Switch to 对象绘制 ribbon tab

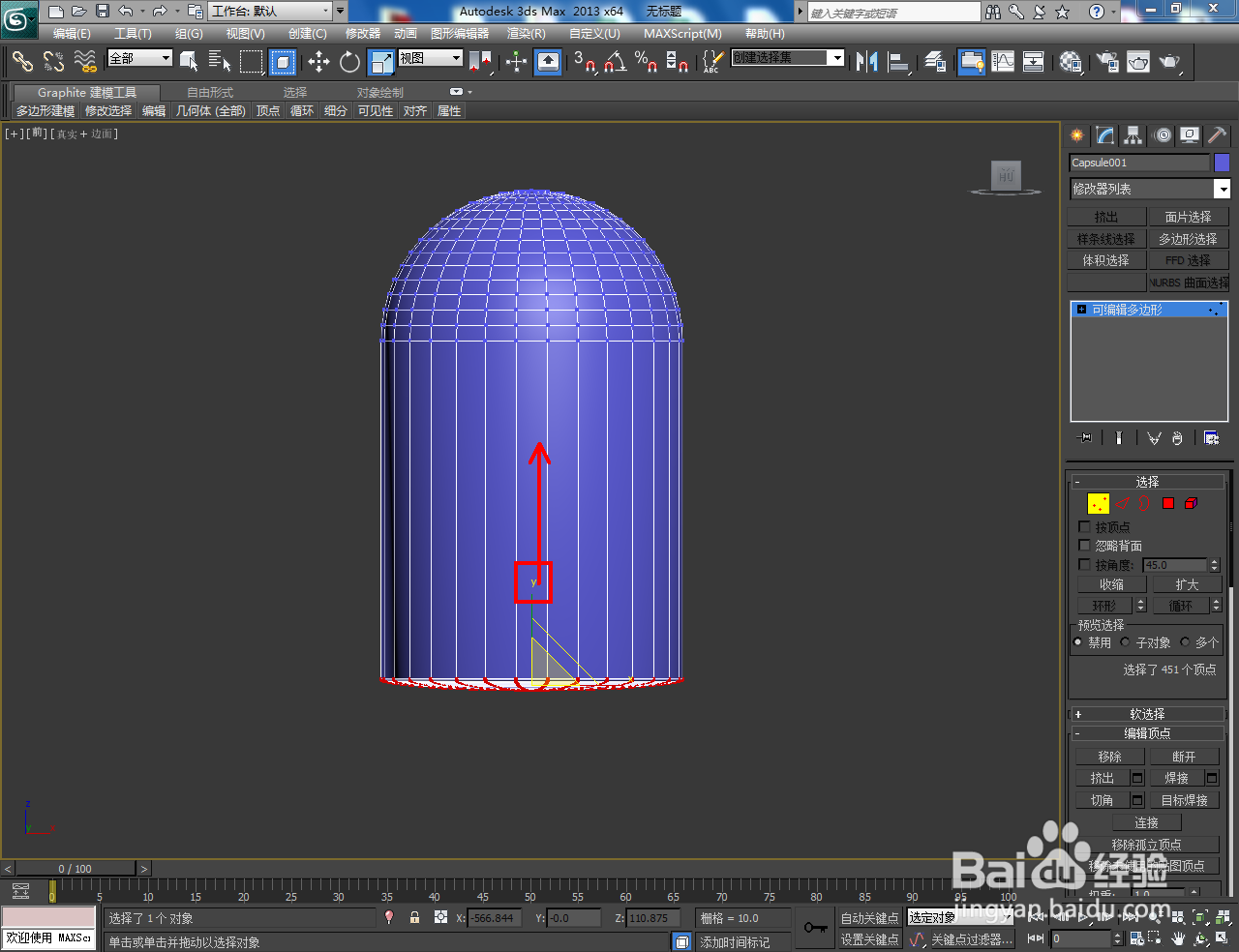380,93
